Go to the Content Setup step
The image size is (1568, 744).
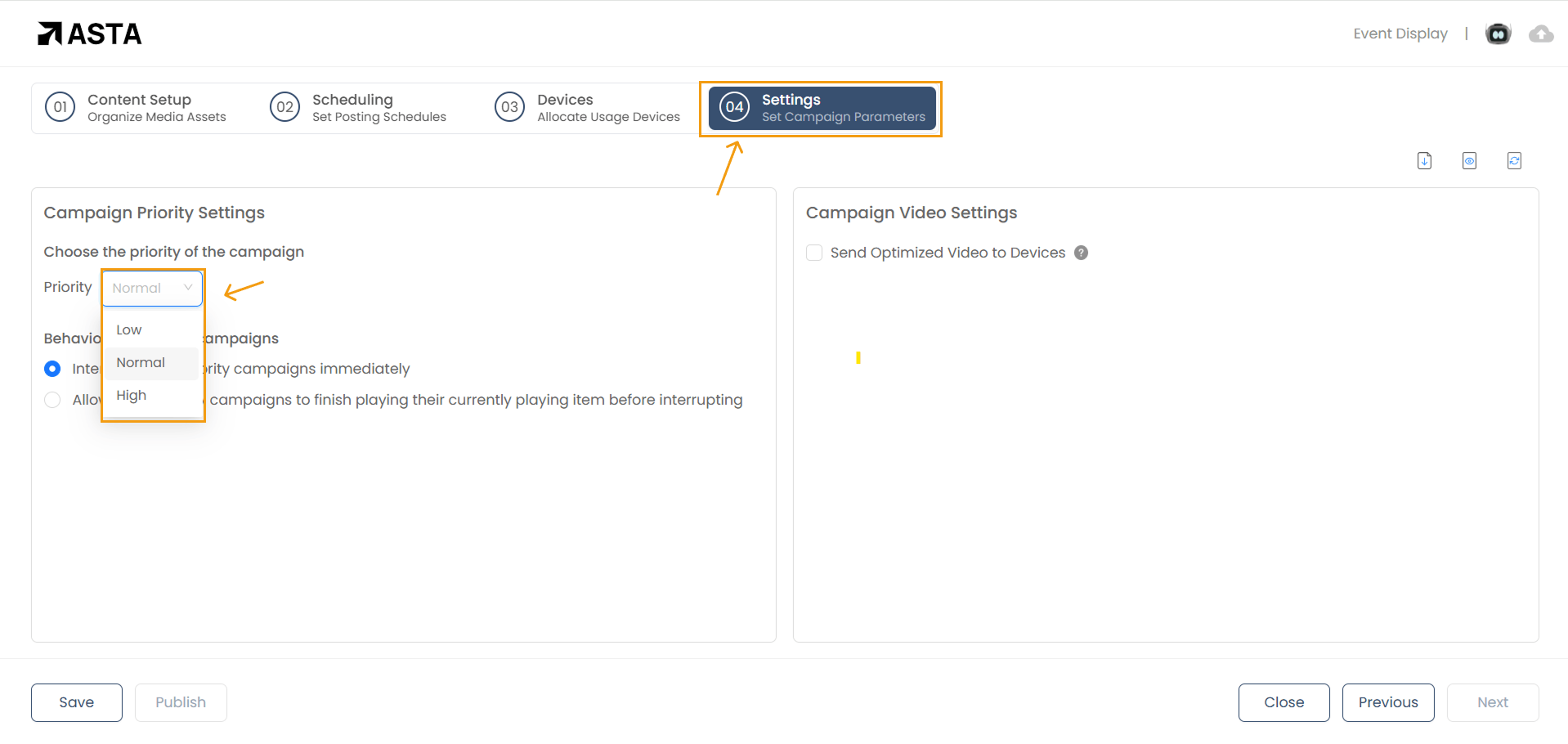coord(139,107)
